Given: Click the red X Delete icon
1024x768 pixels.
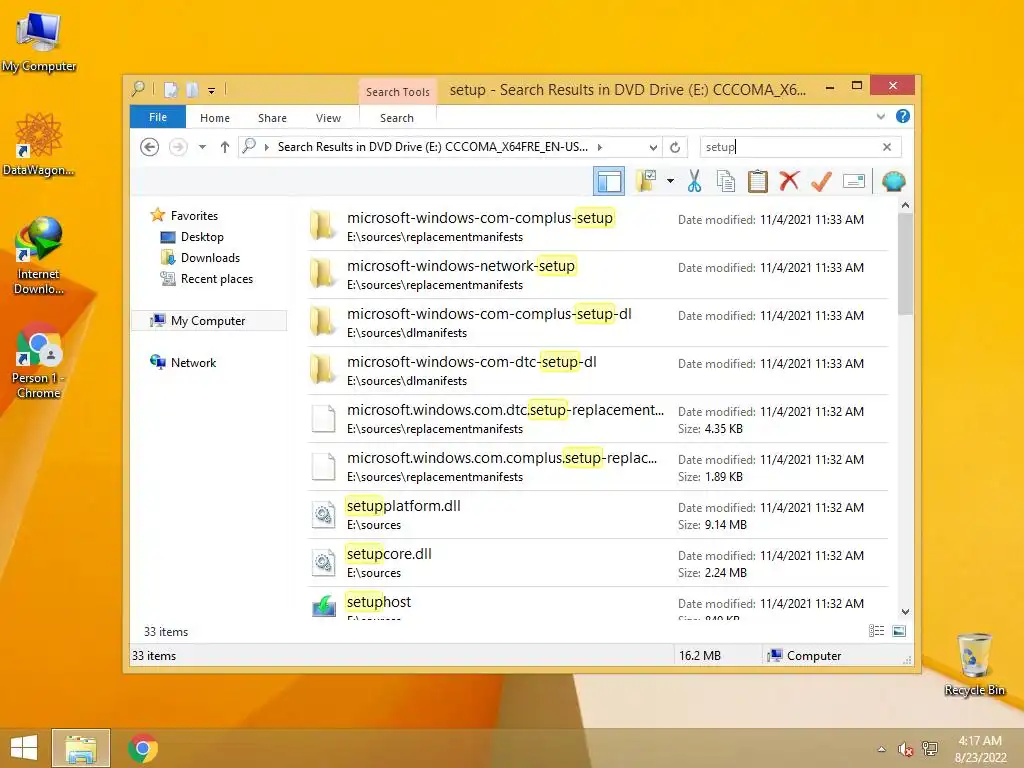Looking at the screenshot, I should pos(789,181).
